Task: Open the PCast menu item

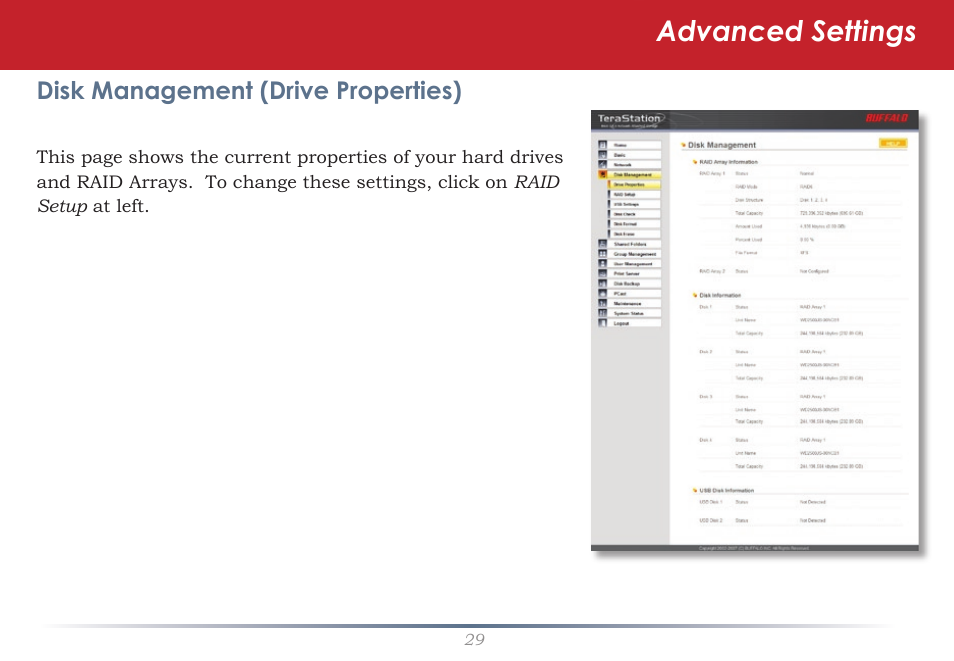Action: click(x=635, y=293)
